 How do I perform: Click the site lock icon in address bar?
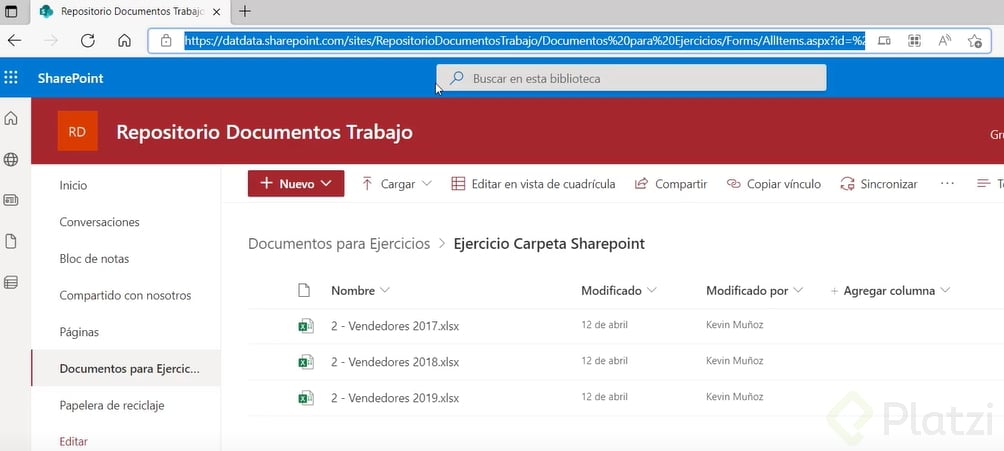(166, 41)
